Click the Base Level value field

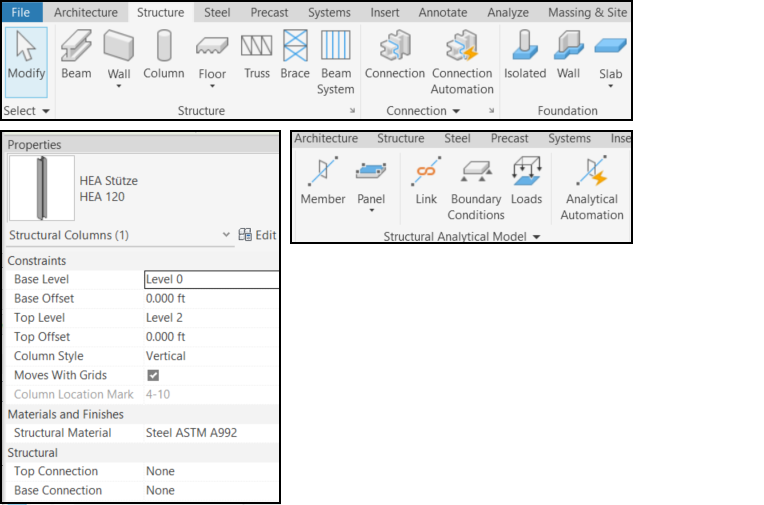click(212, 279)
